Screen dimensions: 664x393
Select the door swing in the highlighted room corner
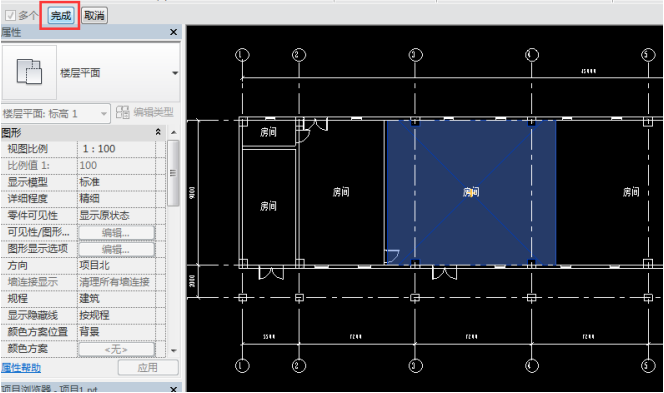(x=392, y=257)
